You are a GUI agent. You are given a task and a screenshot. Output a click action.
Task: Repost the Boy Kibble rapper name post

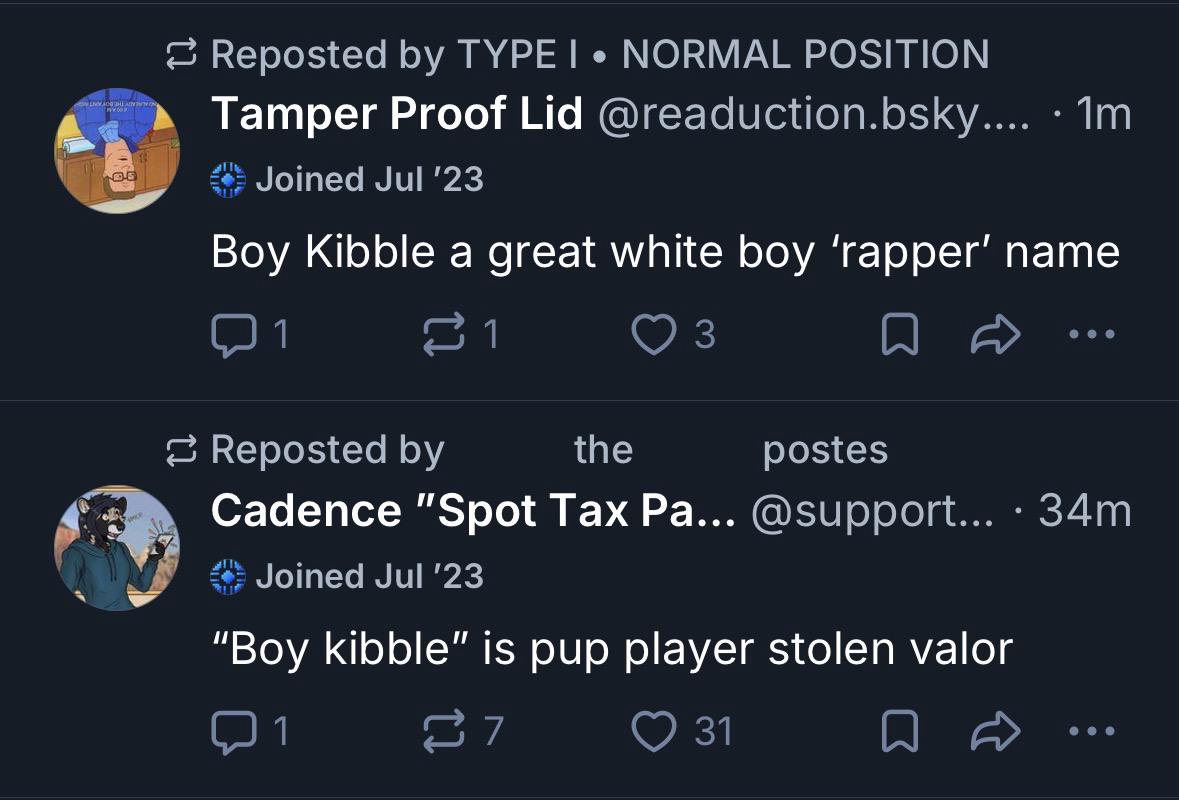click(440, 335)
